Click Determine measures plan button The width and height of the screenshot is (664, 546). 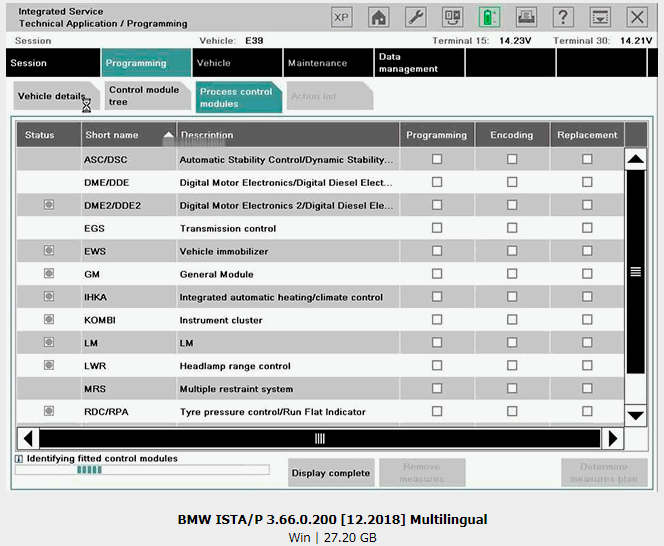click(604, 473)
